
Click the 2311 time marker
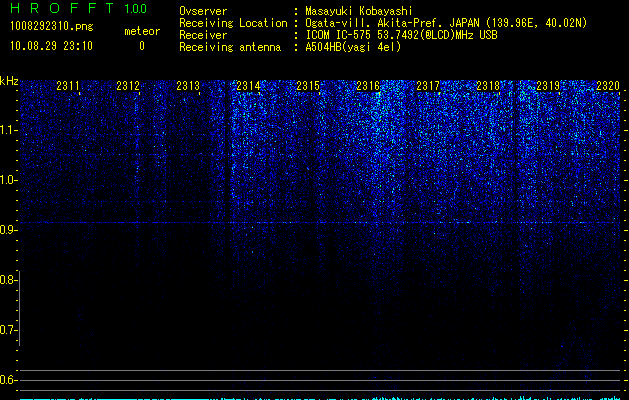[x=68, y=86]
